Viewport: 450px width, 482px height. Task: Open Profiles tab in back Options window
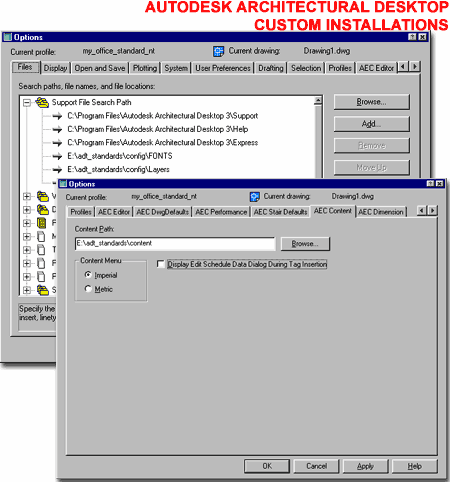tap(340, 68)
